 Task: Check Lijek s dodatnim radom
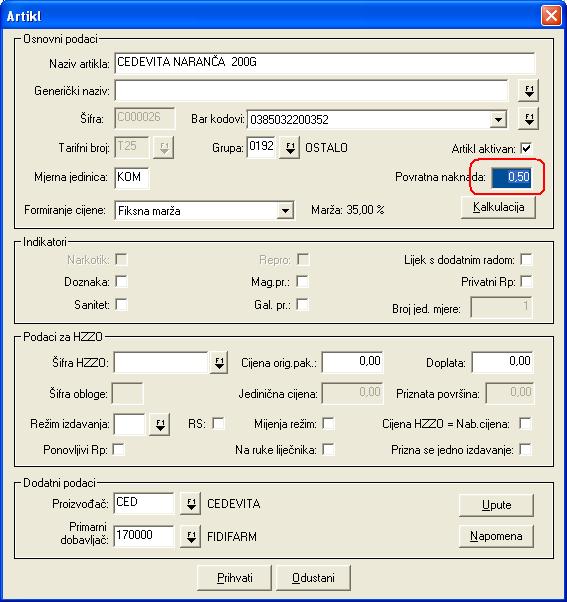click(526, 260)
